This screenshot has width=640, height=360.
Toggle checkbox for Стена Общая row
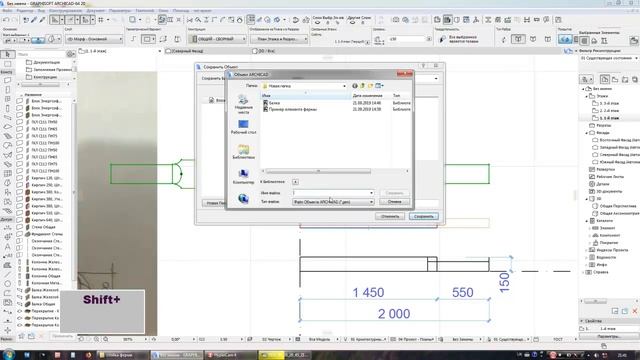(20, 227)
